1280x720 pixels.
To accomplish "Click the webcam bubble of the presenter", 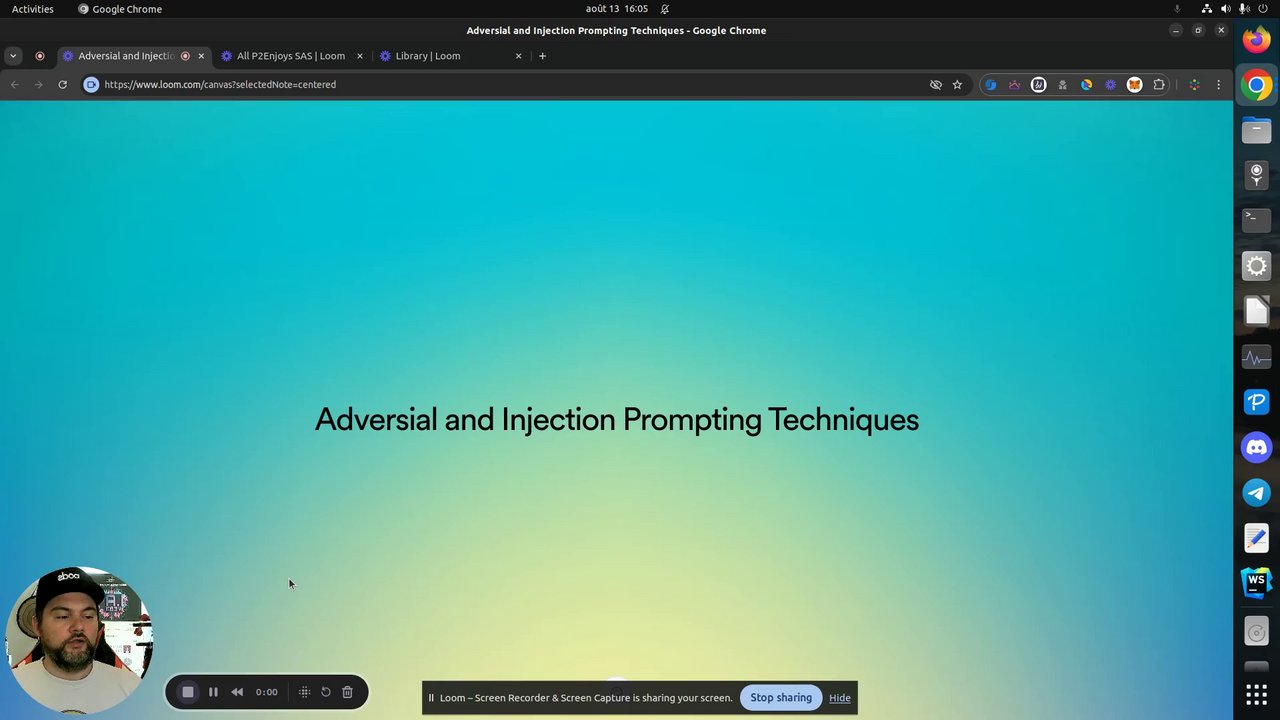I will [79, 641].
